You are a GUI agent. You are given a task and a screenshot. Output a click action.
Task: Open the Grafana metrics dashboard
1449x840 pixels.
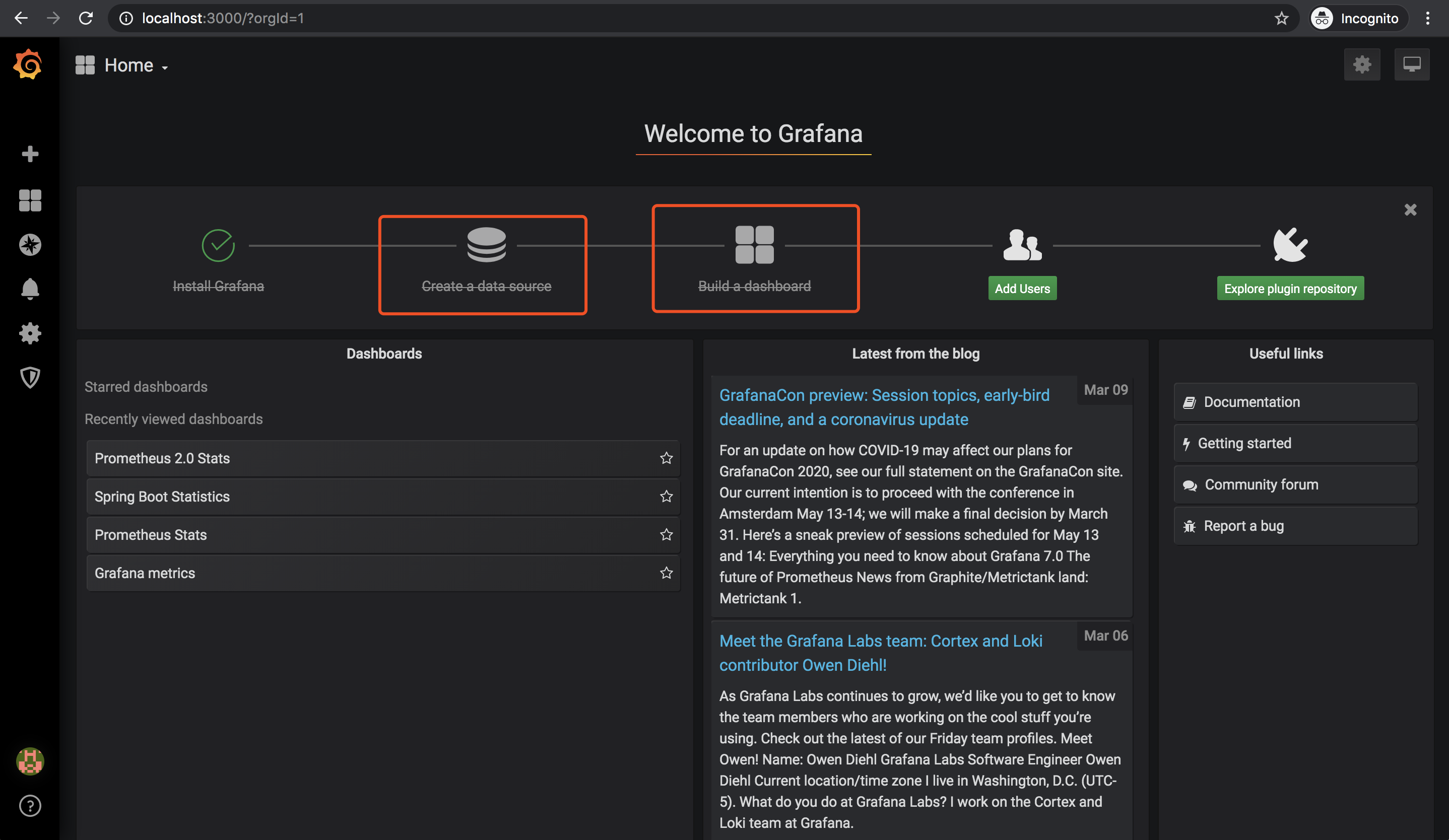383,574
